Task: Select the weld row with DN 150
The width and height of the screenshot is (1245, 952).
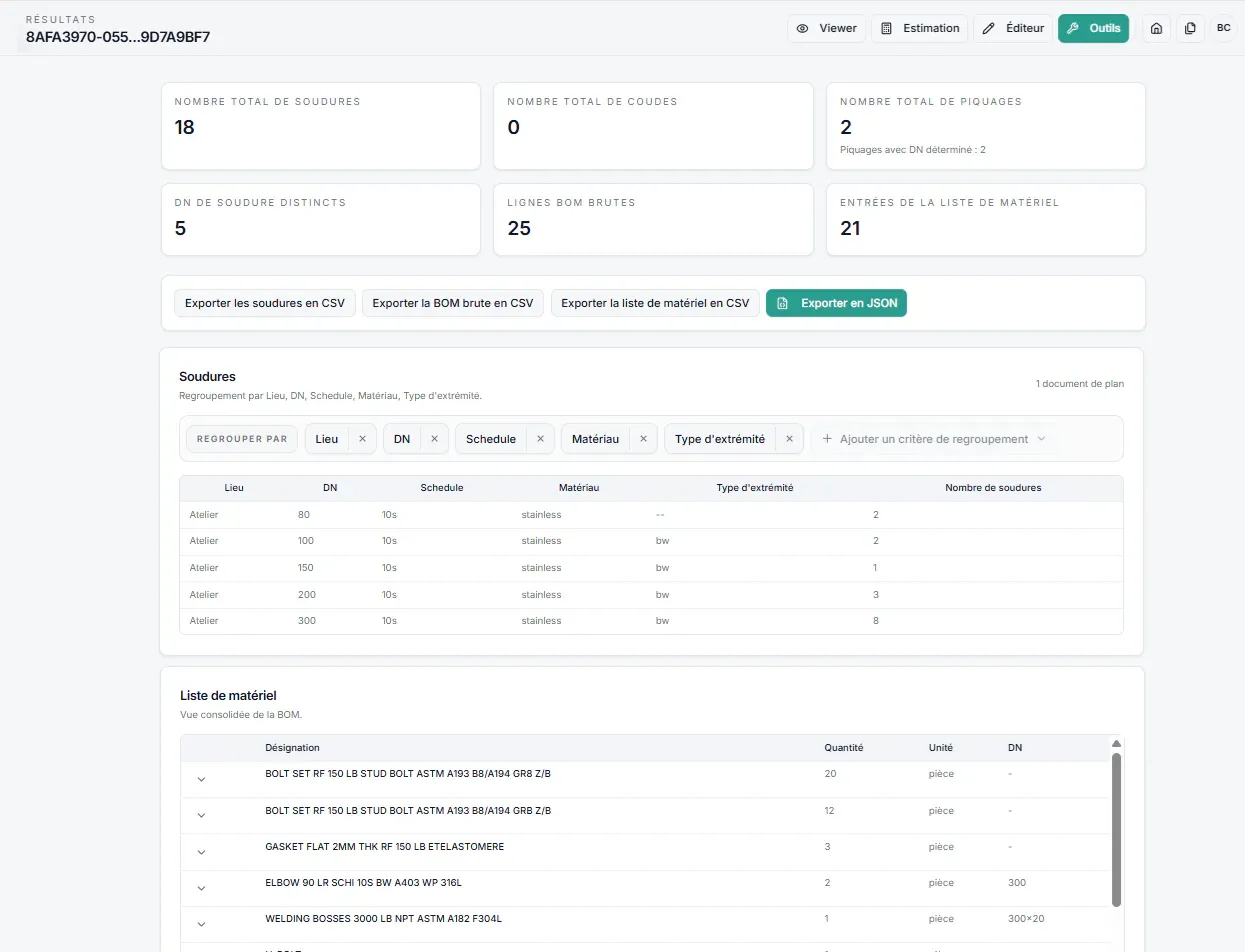Action: [651, 568]
